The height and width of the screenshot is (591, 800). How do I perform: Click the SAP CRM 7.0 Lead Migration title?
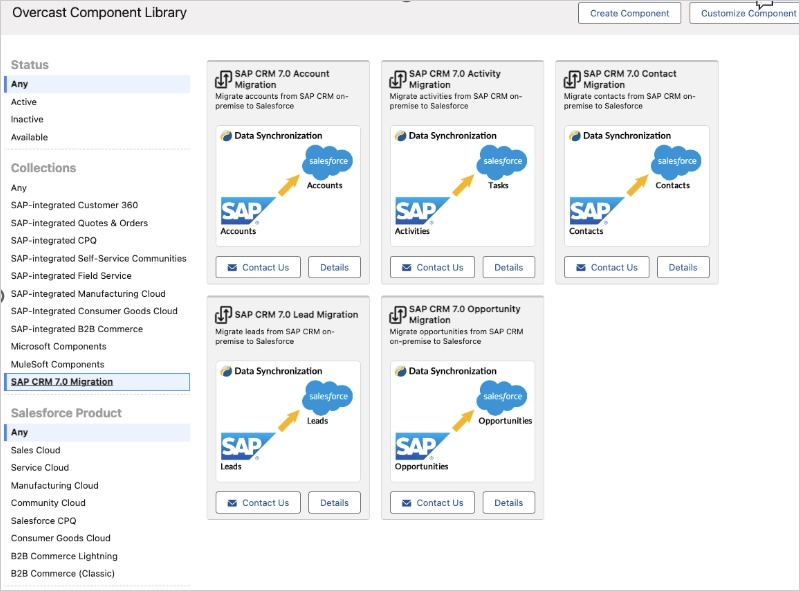[x=296, y=314]
